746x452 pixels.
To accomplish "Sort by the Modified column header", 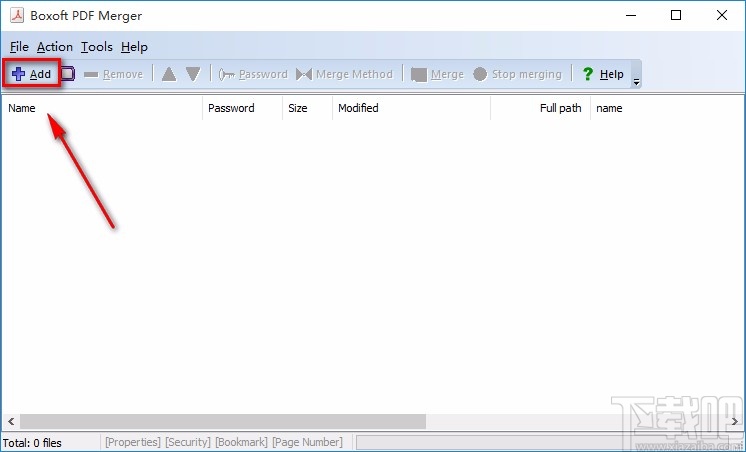I will [x=411, y=108].
